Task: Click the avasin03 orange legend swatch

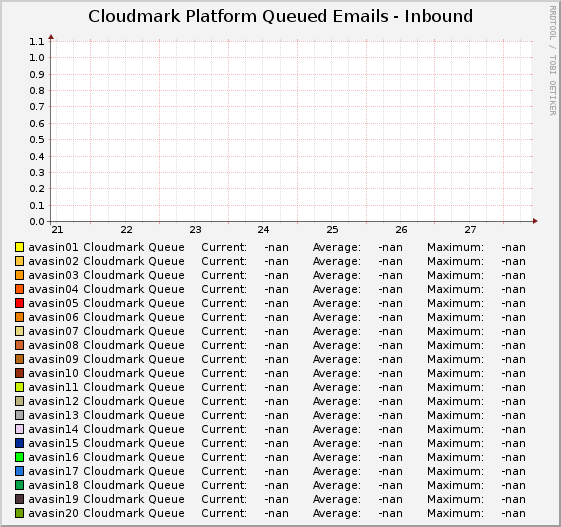Action: click(x=19, y=275)
